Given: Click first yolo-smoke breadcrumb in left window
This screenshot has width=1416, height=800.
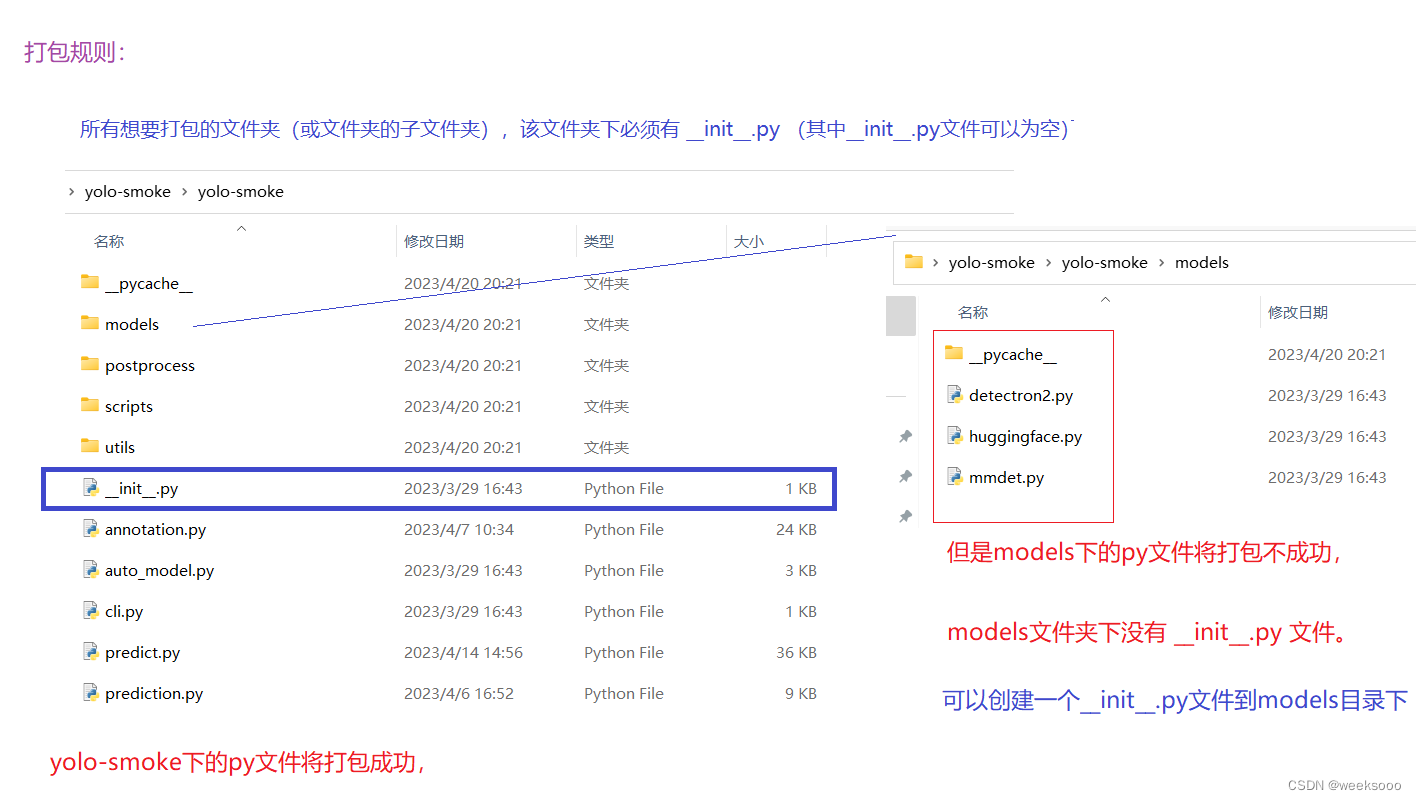Looking at the screenshot, I should click(128, 192).
